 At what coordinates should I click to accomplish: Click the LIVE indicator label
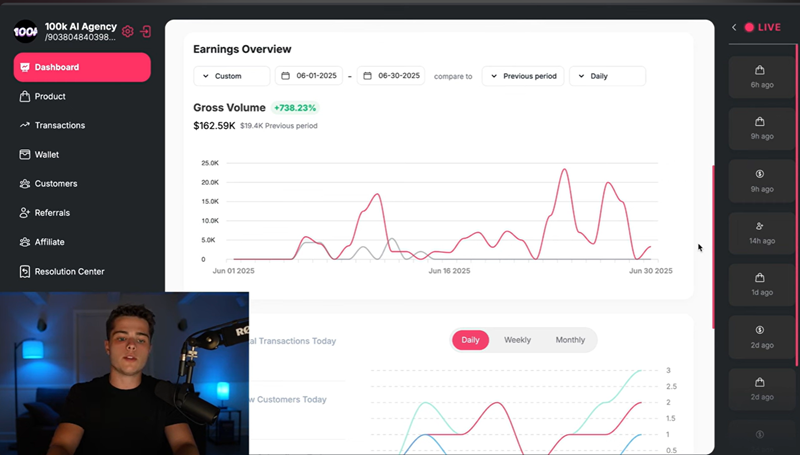click(768, 27)
